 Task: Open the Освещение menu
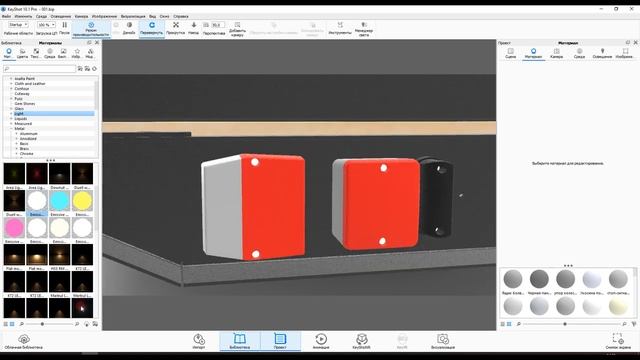(x=61, y=16)
